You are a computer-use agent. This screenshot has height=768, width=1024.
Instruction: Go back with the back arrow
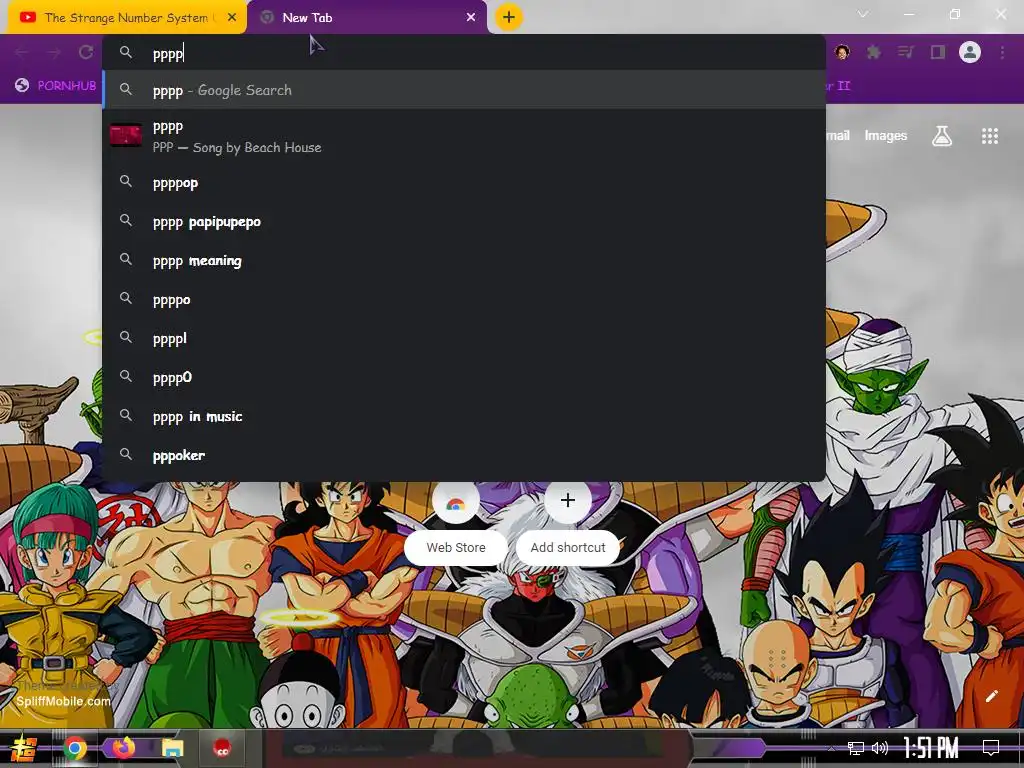(x=22, y=52)
